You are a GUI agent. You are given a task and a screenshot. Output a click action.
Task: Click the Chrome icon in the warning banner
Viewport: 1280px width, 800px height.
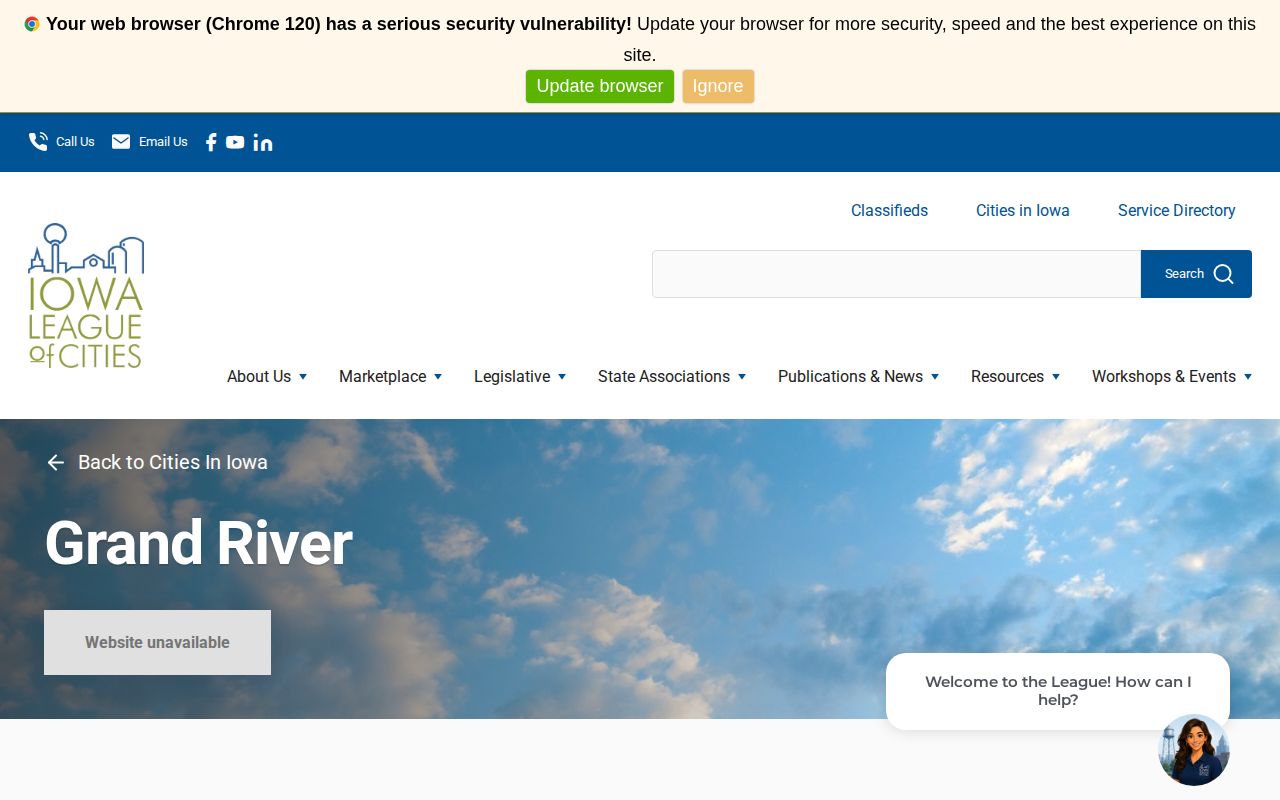pyautogui.click(x=32, y=24)
